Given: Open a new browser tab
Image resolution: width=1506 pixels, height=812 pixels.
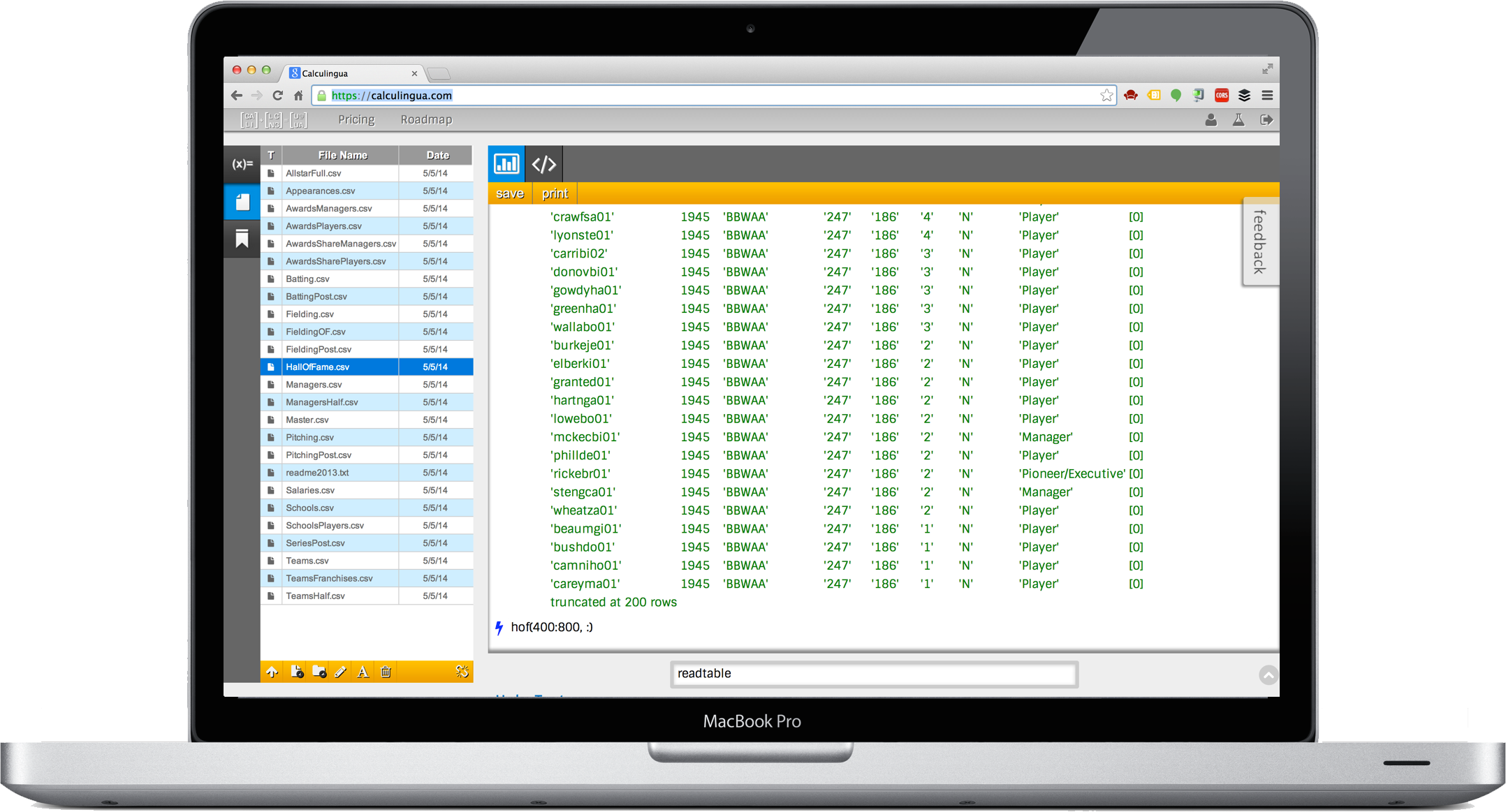Looking at the screenshot, I should point(439,73).
